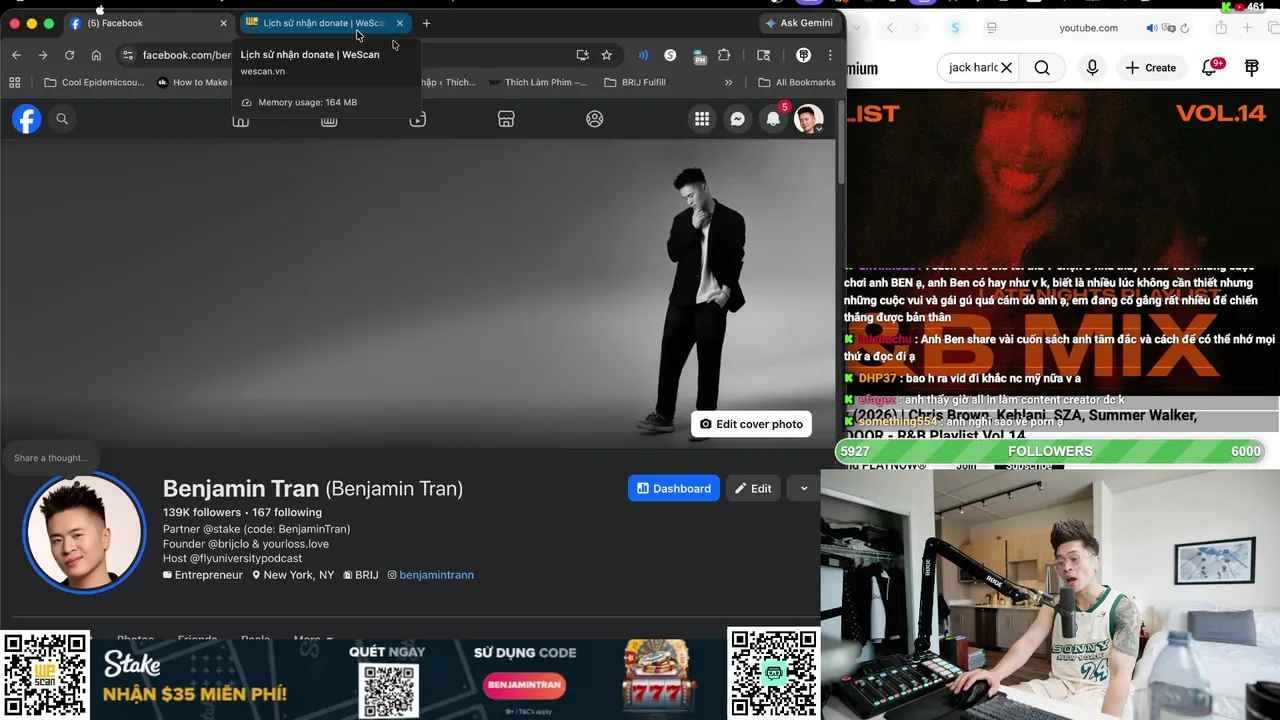Open Chrome extensions puzzle icon
The width and height of the screenshot is (1280, 720).
(x=724, y=55)
